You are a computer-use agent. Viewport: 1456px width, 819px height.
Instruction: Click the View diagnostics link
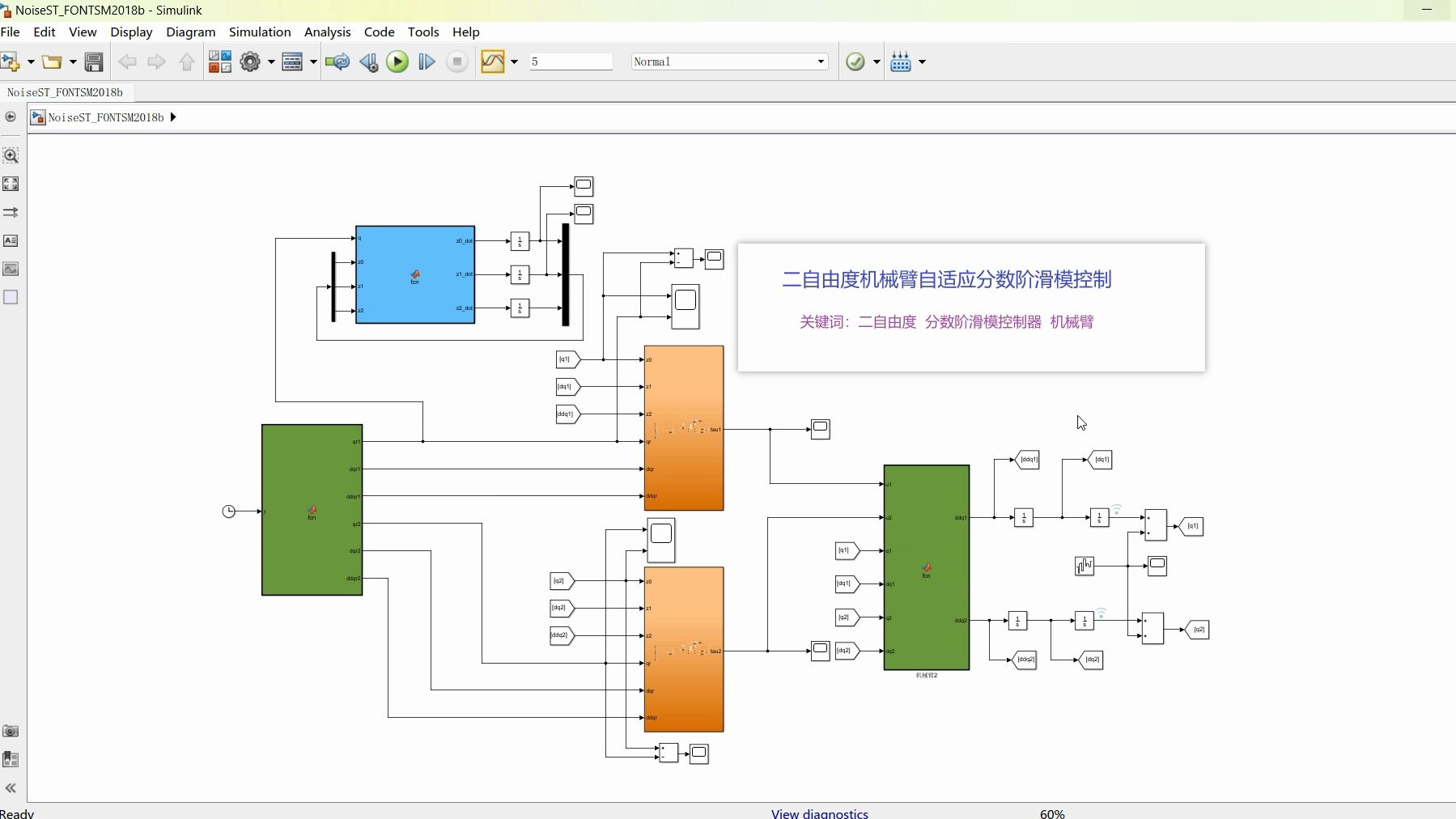[x=820, y=813]
